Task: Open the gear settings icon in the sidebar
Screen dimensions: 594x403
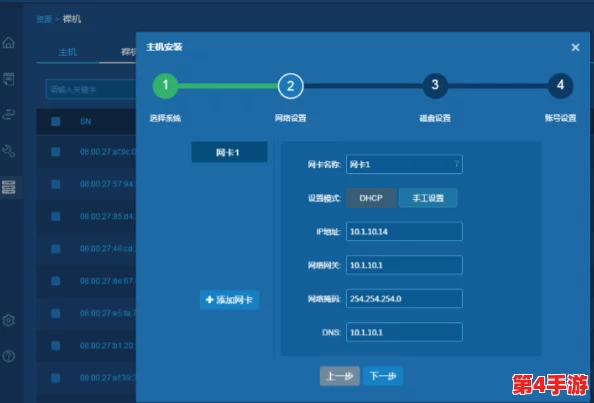Action: click(x=8, y=320)
